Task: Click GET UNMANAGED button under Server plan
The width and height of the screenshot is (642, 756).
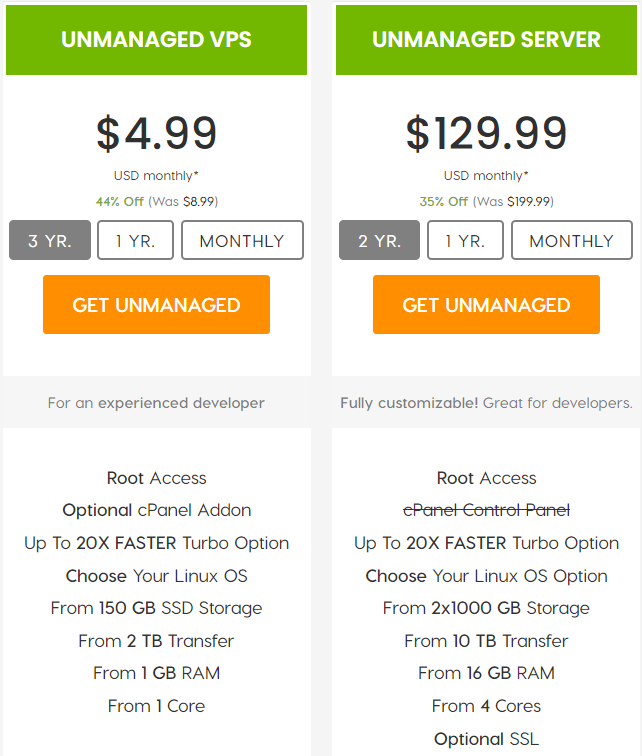Action: pos(486,305)
